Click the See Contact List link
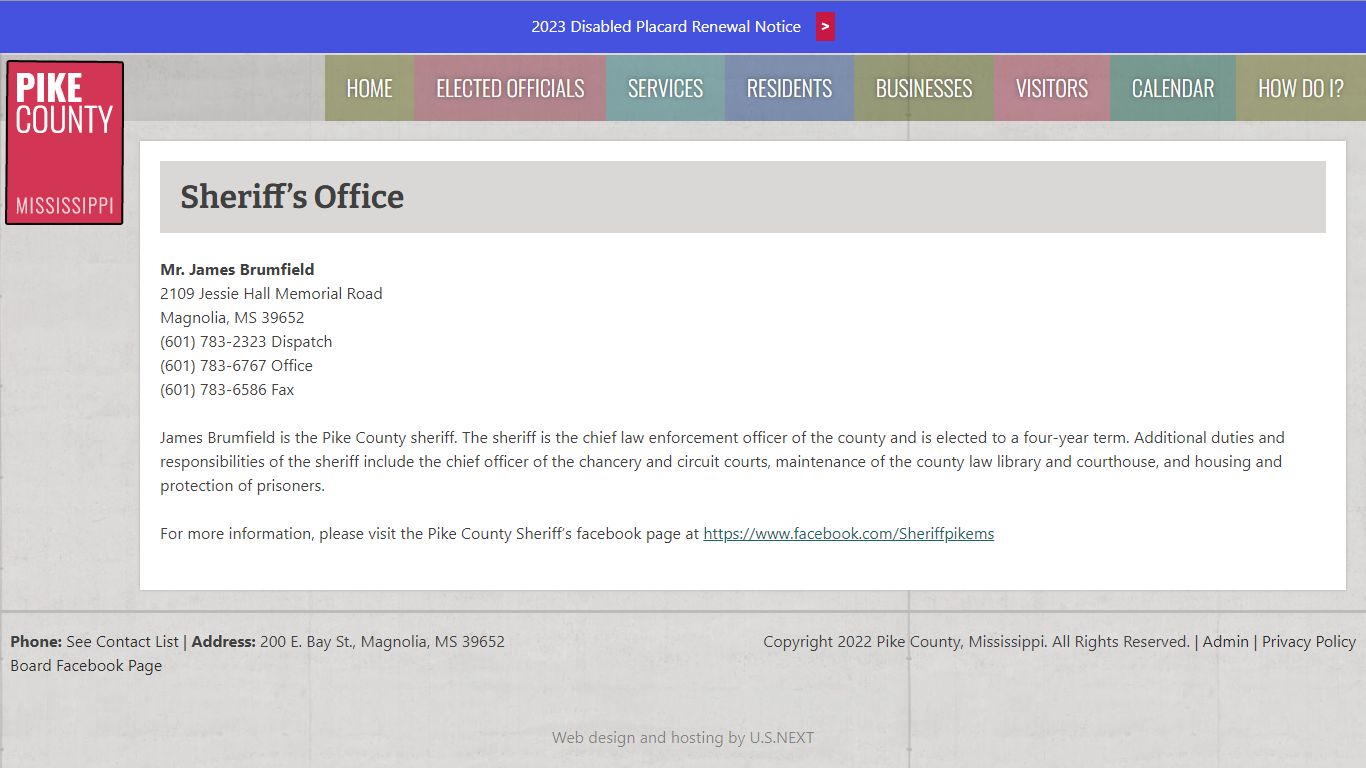 [x=122, y=642]
